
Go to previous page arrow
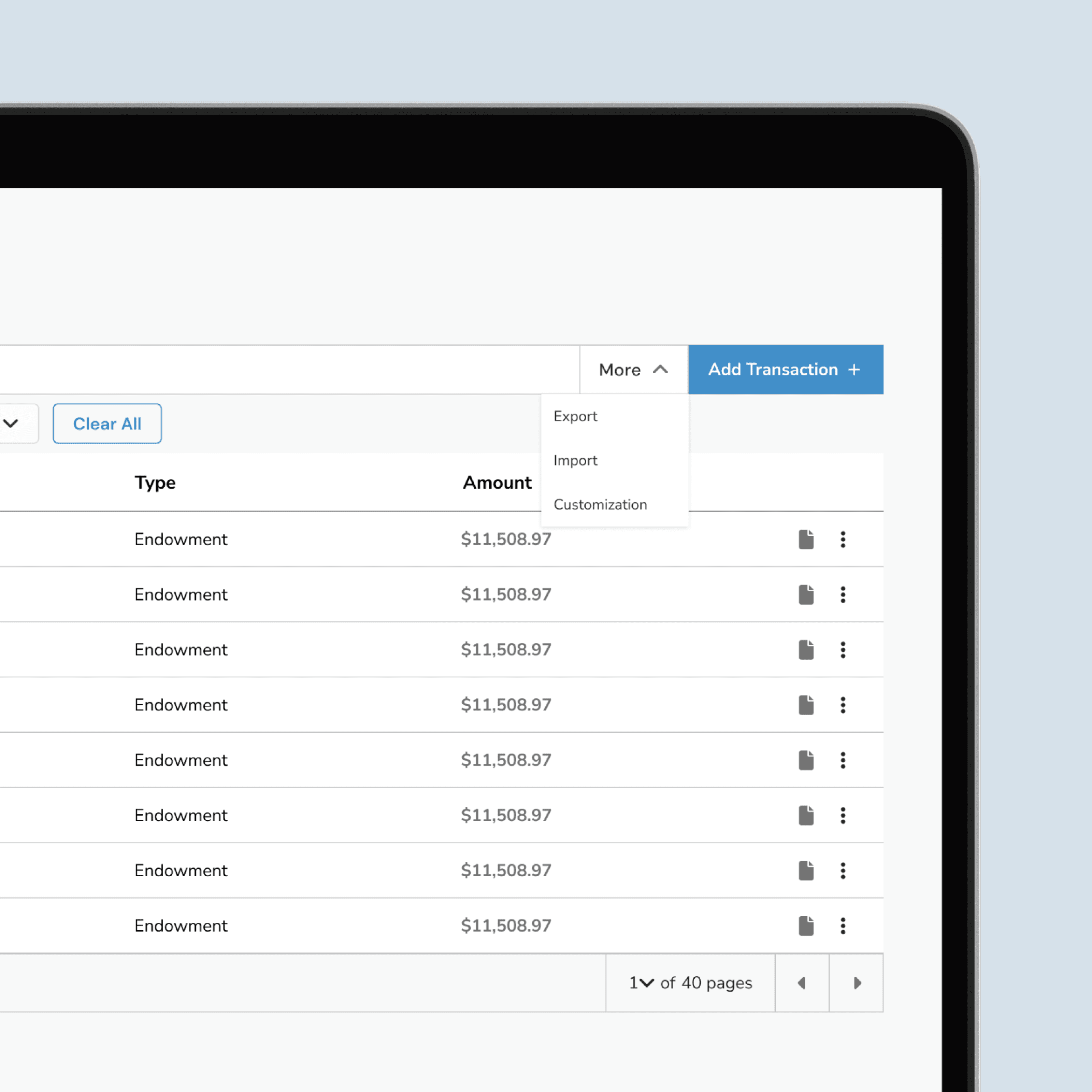coord(802,983)
